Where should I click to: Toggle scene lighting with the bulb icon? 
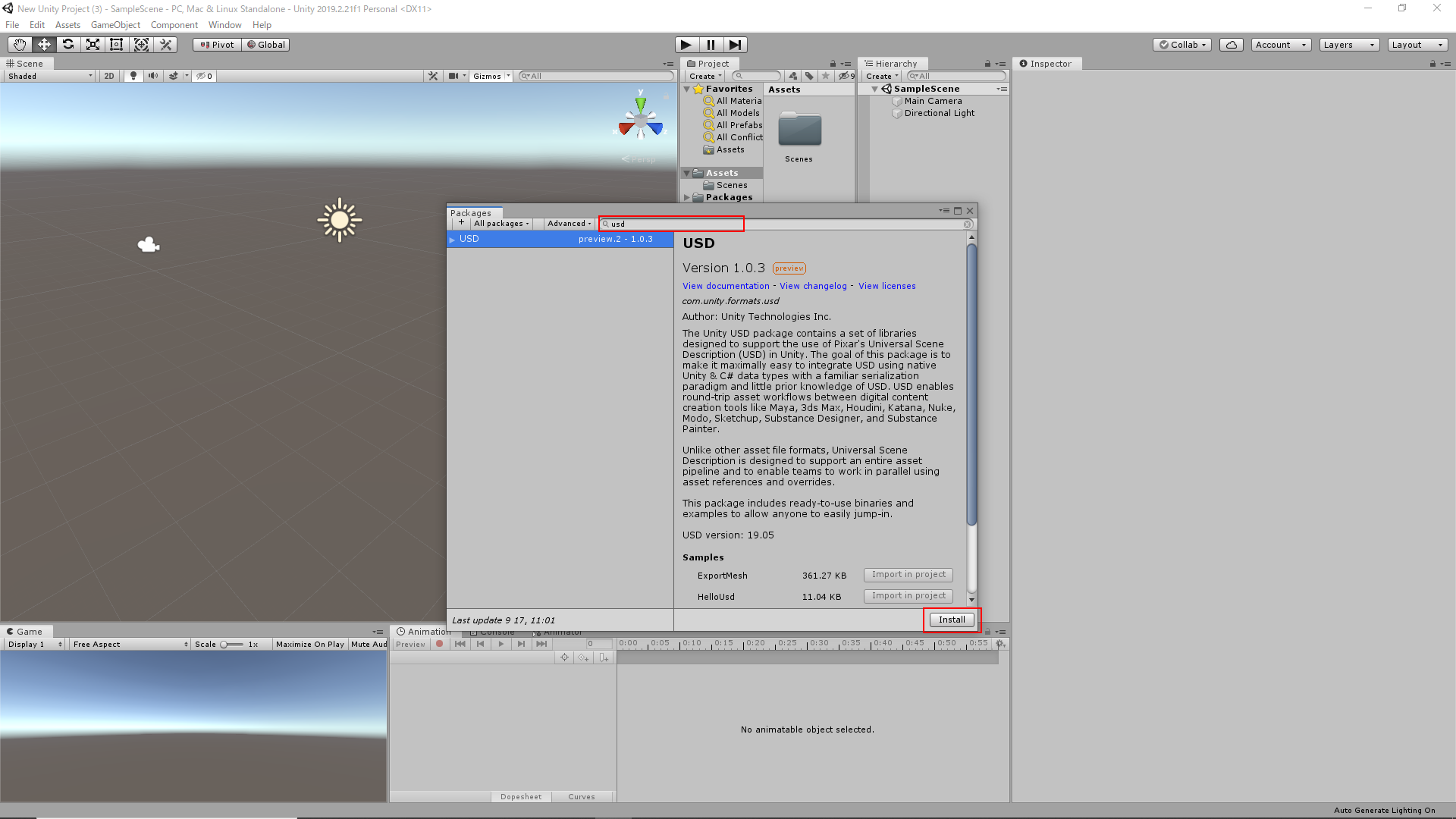coord(133,76)
